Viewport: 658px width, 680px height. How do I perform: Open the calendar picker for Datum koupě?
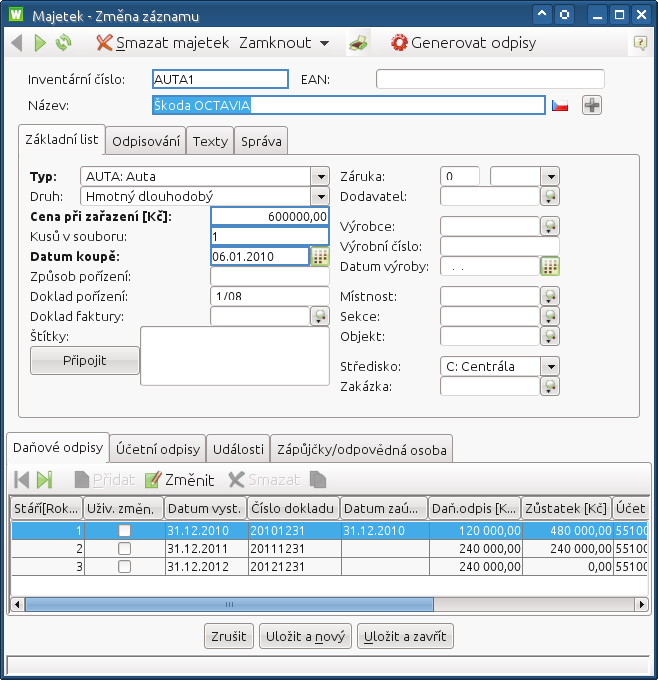pyautogui.click(x=320, y=256)
